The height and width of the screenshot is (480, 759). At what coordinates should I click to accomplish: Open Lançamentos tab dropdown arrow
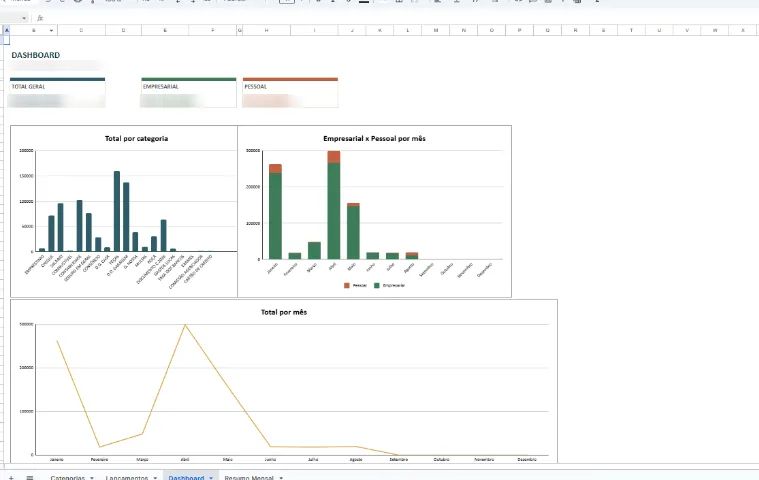155,478
